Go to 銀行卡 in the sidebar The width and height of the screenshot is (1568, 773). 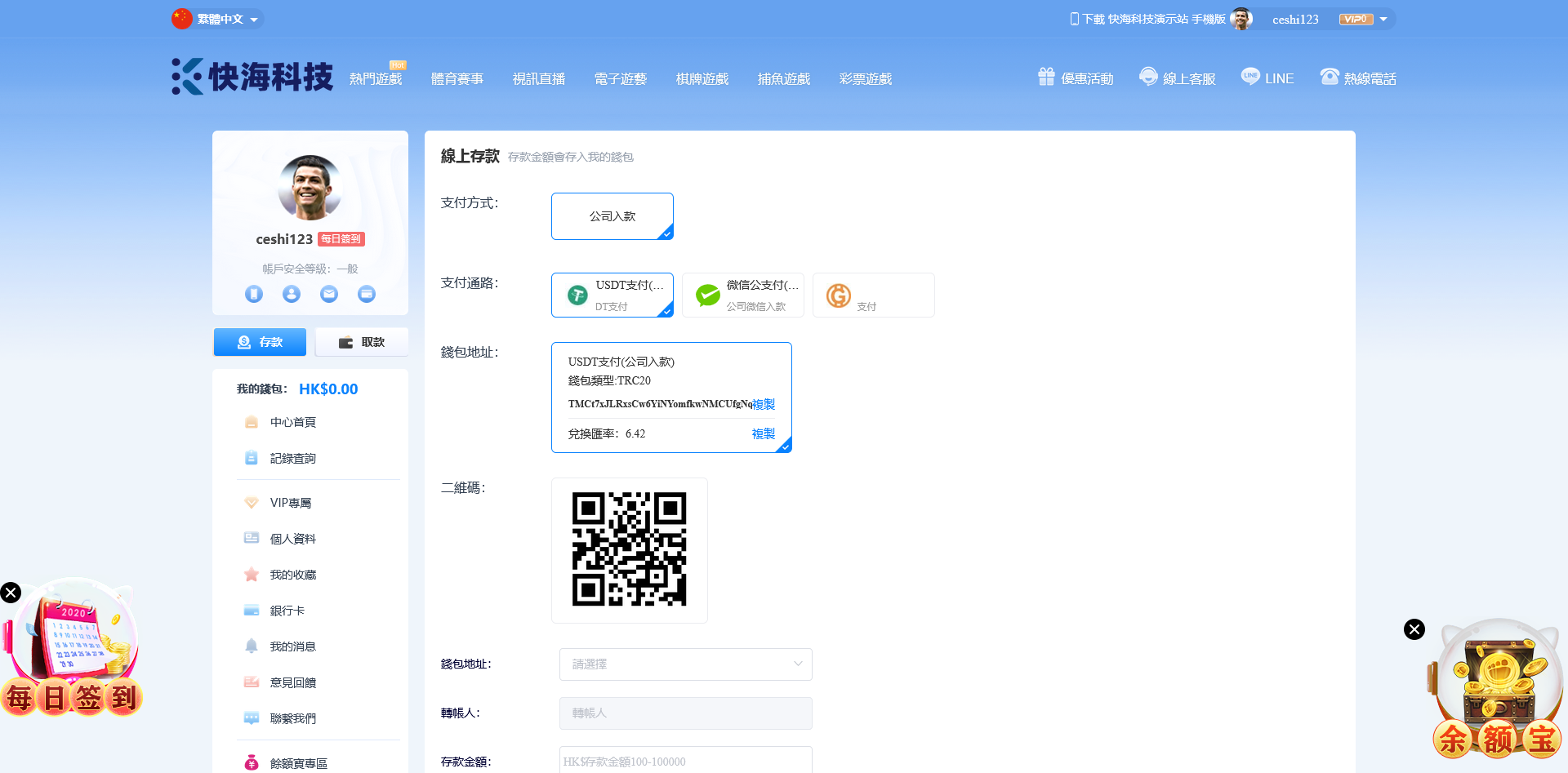(287, 611)
